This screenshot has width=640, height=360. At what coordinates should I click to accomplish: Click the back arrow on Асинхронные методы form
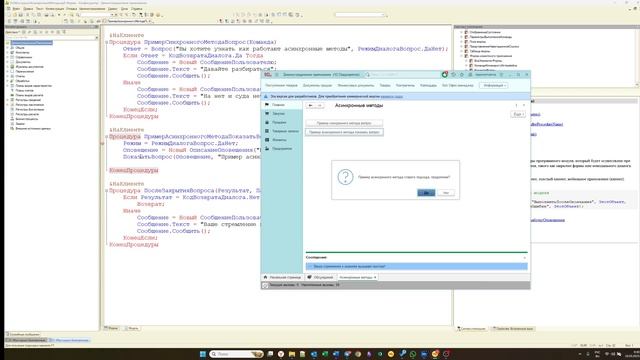pos(311,106)
